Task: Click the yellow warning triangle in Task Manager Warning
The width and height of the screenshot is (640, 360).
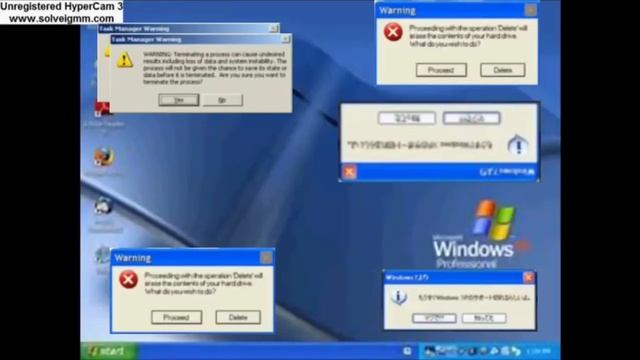Action: coord(125,60)
